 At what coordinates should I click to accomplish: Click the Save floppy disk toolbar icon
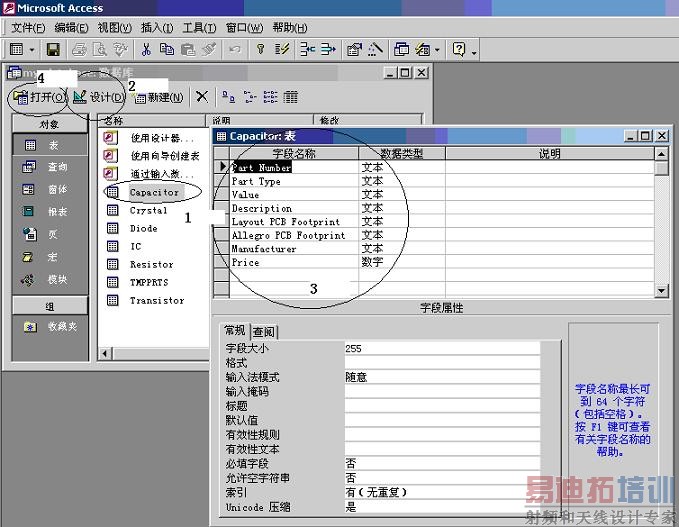tap(53, 49)
